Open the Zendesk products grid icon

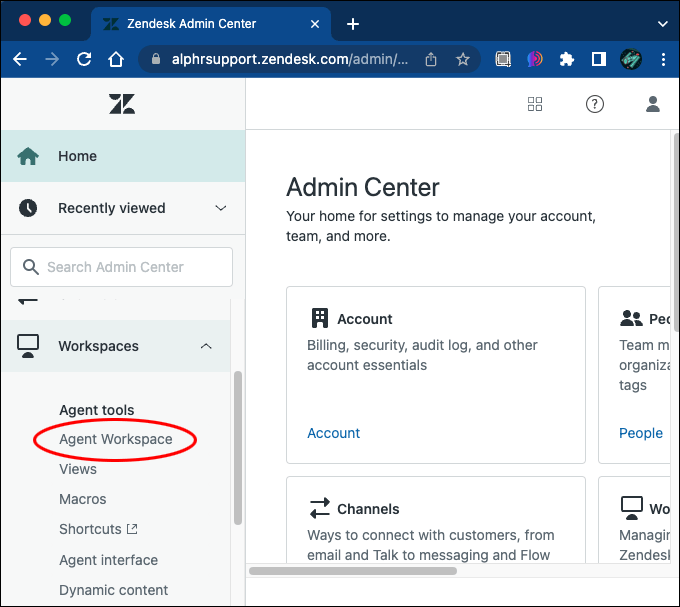pyautogui.click(x=535, y=104)
